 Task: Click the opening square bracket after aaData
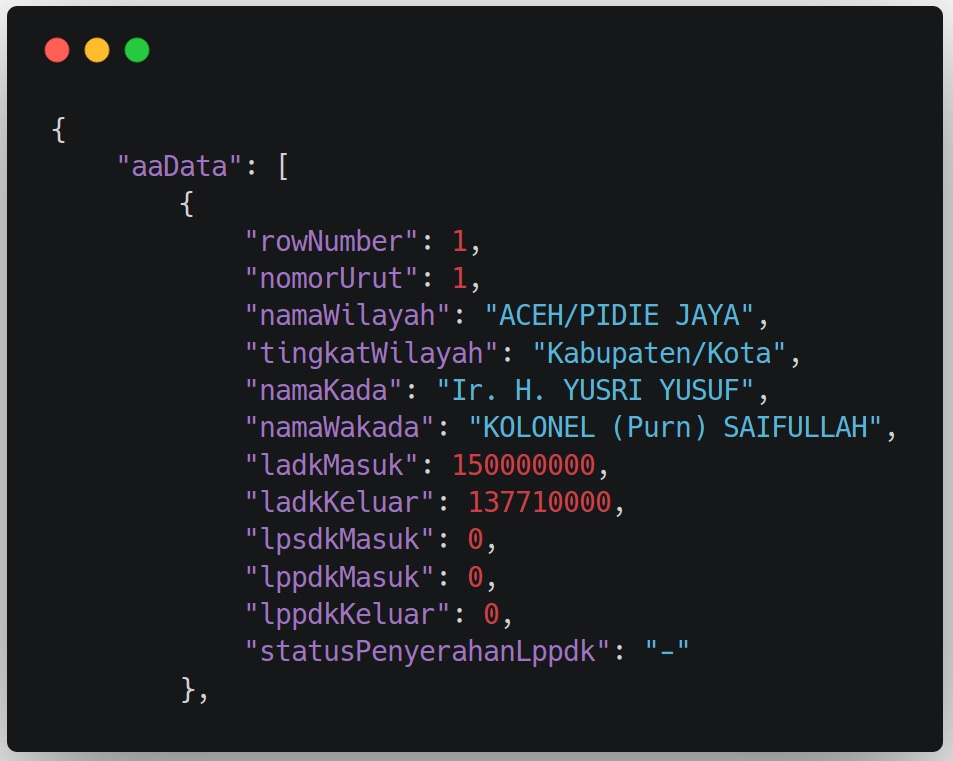click(x=283, y=166)
